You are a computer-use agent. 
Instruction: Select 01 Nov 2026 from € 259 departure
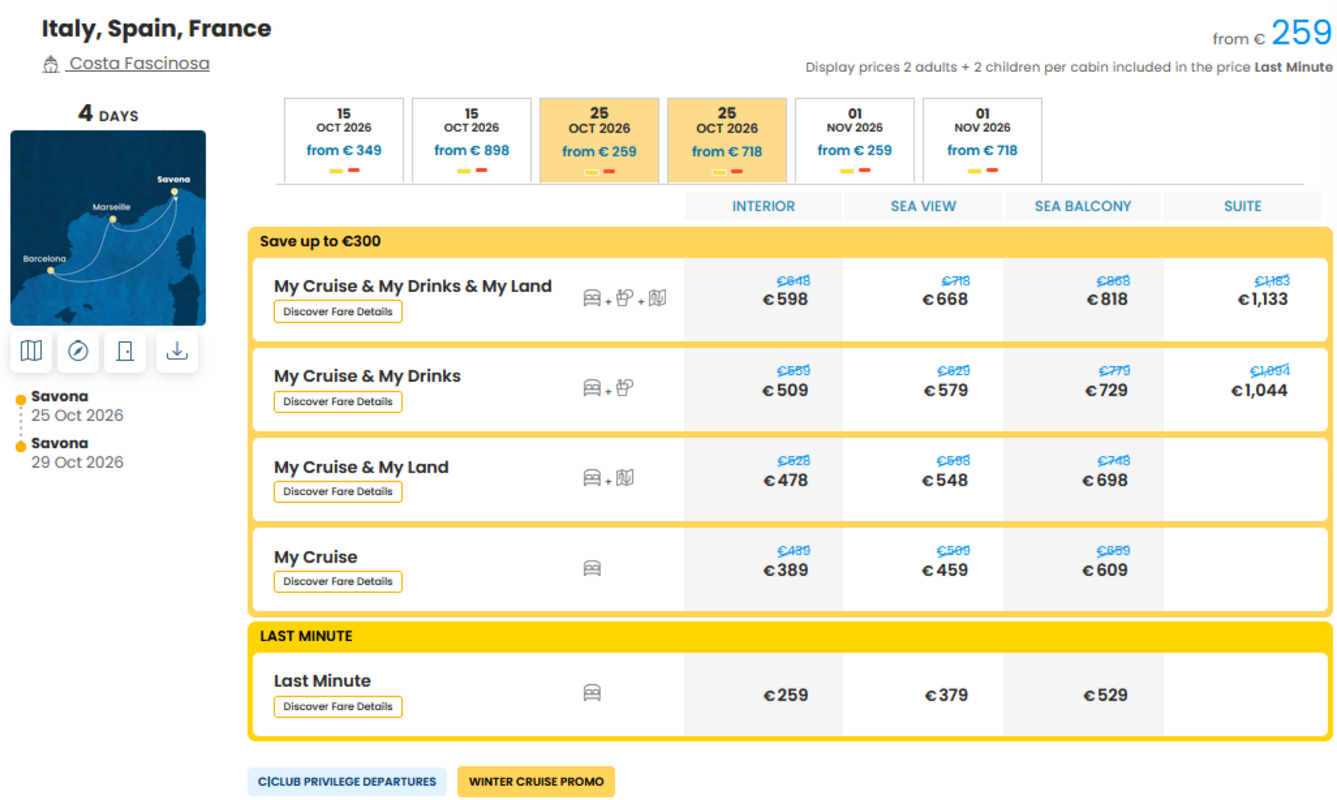pos(854,140)
